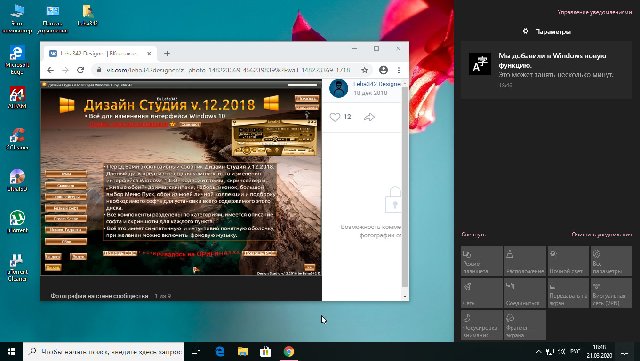Click the taskbar search box
Screen dimensions: 640x361
(104, 352)
